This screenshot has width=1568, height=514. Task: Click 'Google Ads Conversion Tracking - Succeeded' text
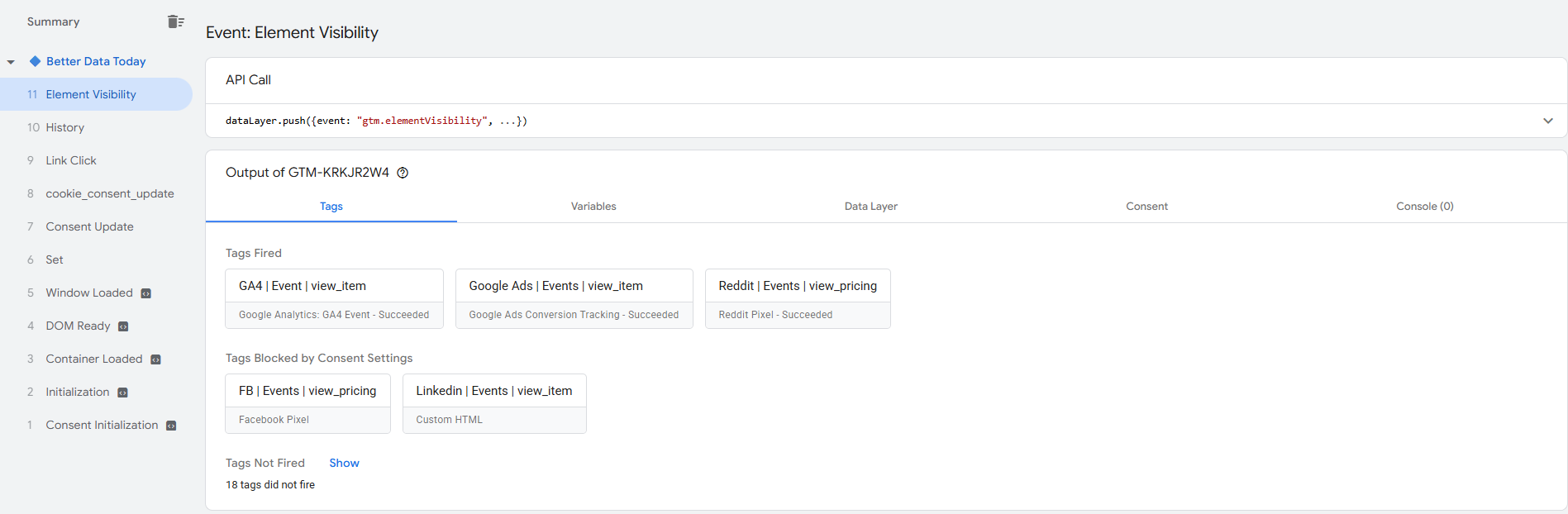[x=574, y=315]
